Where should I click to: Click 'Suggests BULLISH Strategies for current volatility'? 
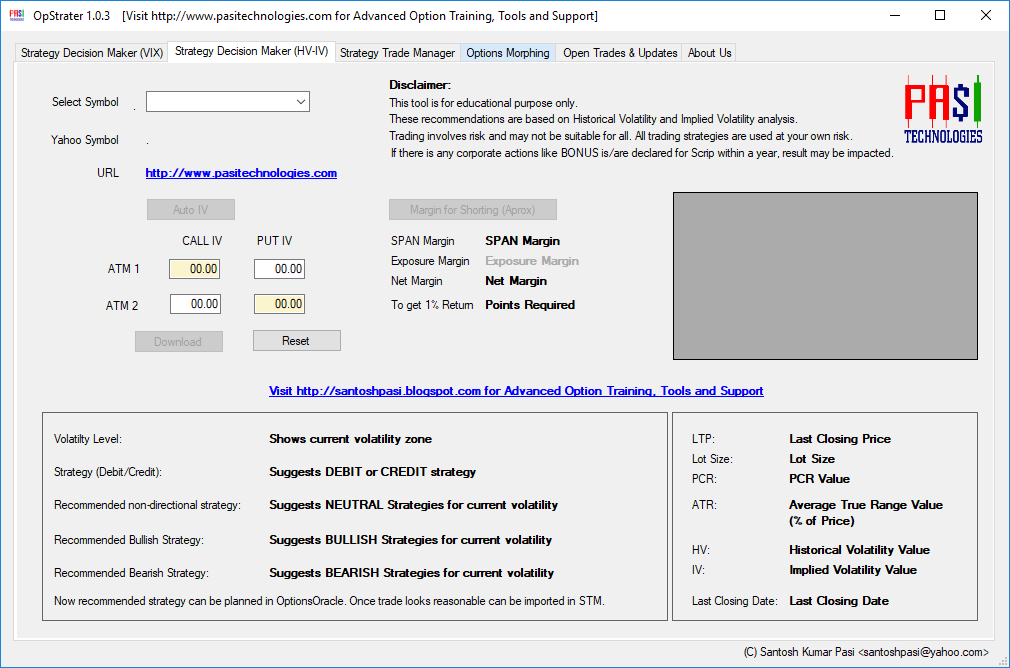[x=410, y=540]
